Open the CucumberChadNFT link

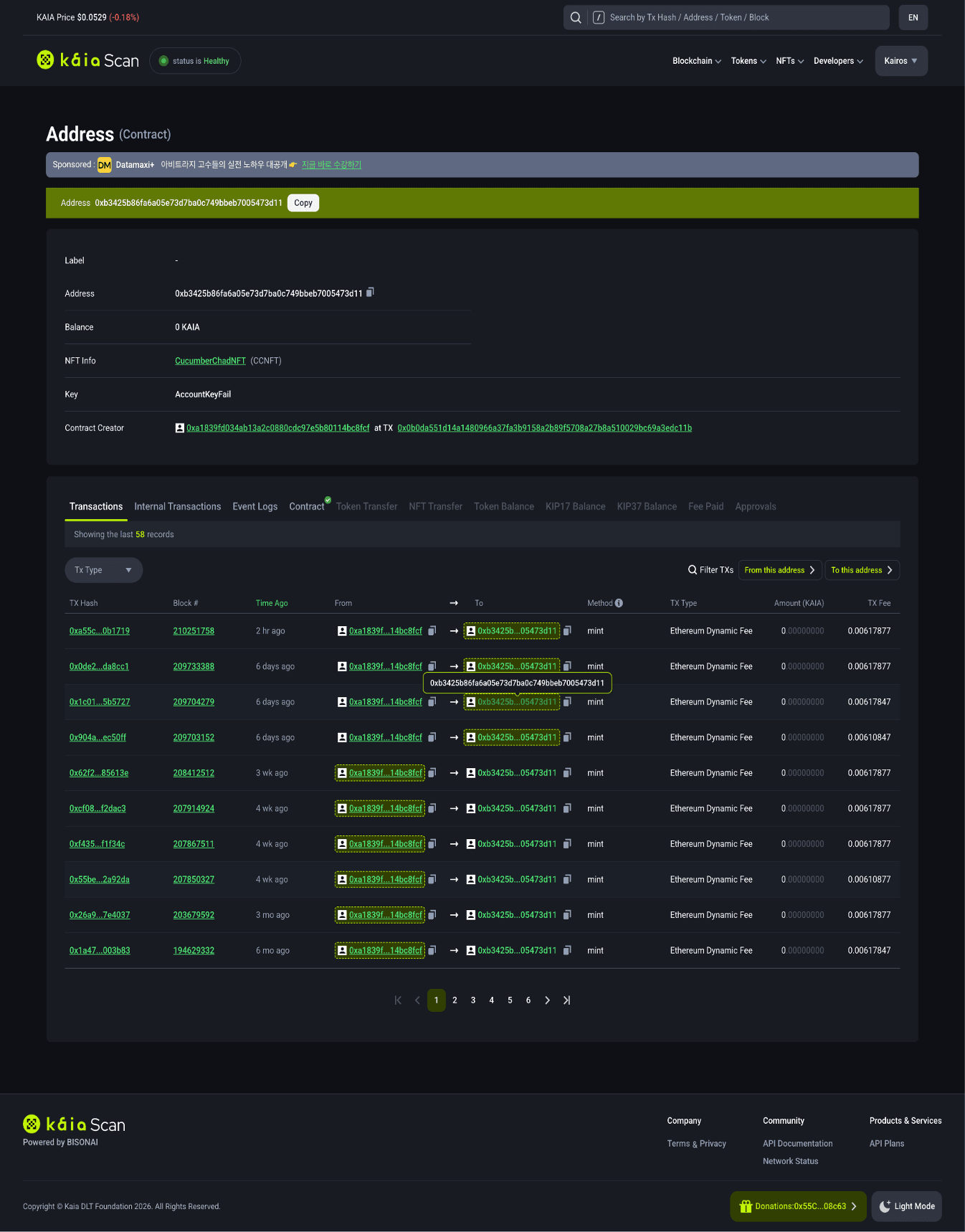pyautogui.click(x=210, y=361)
